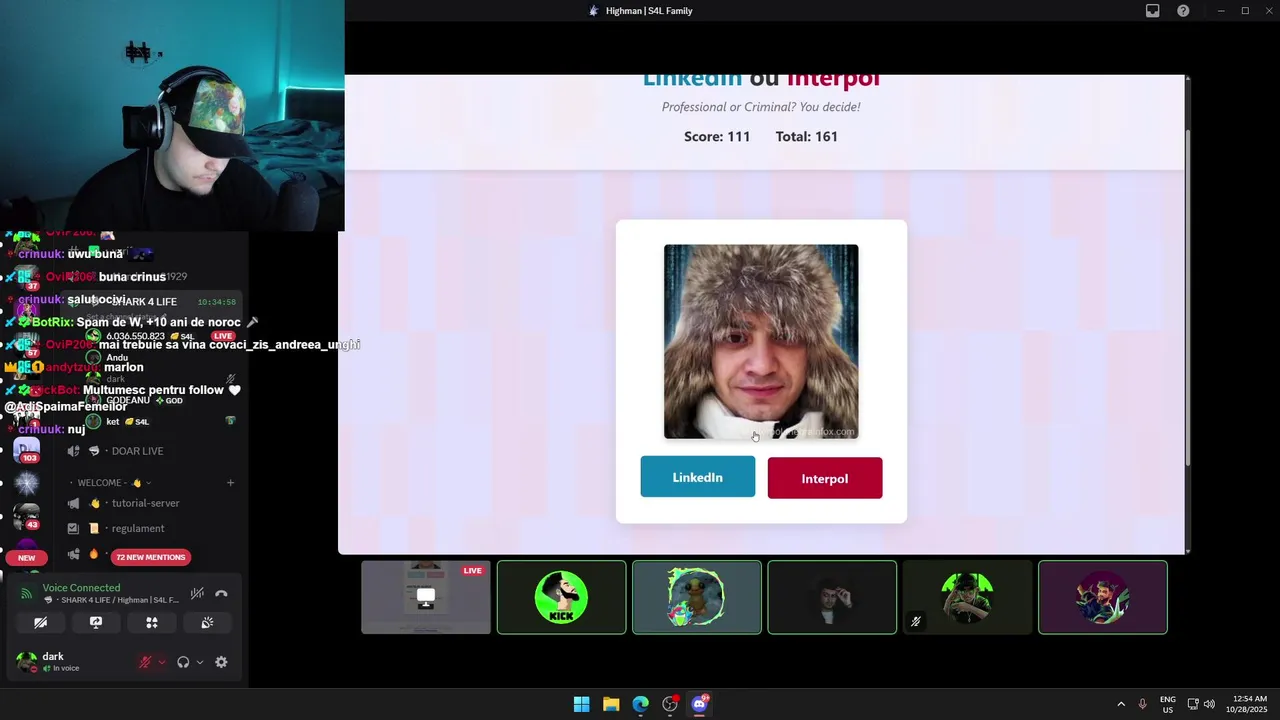Screen dimensions: 1280x720
Task: Open Discord help icon in title bar
Action: 1183,11
